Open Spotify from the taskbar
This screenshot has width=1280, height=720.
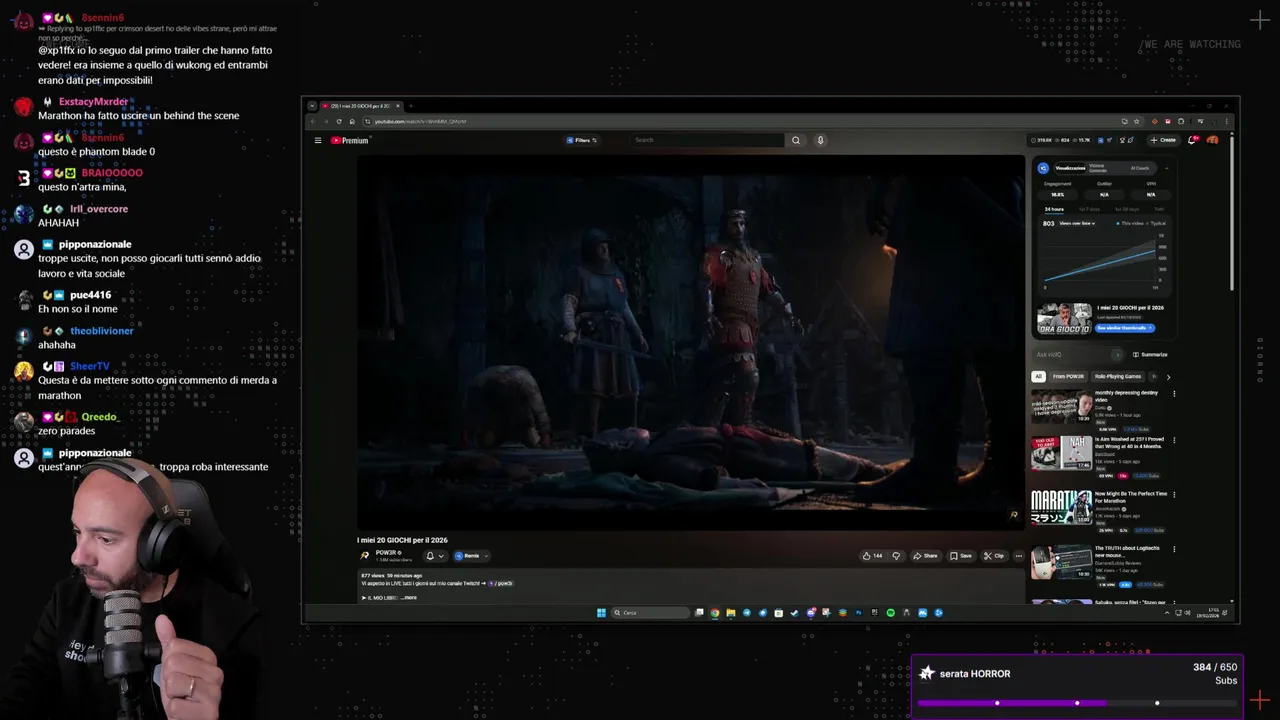[x=891, y=613]
